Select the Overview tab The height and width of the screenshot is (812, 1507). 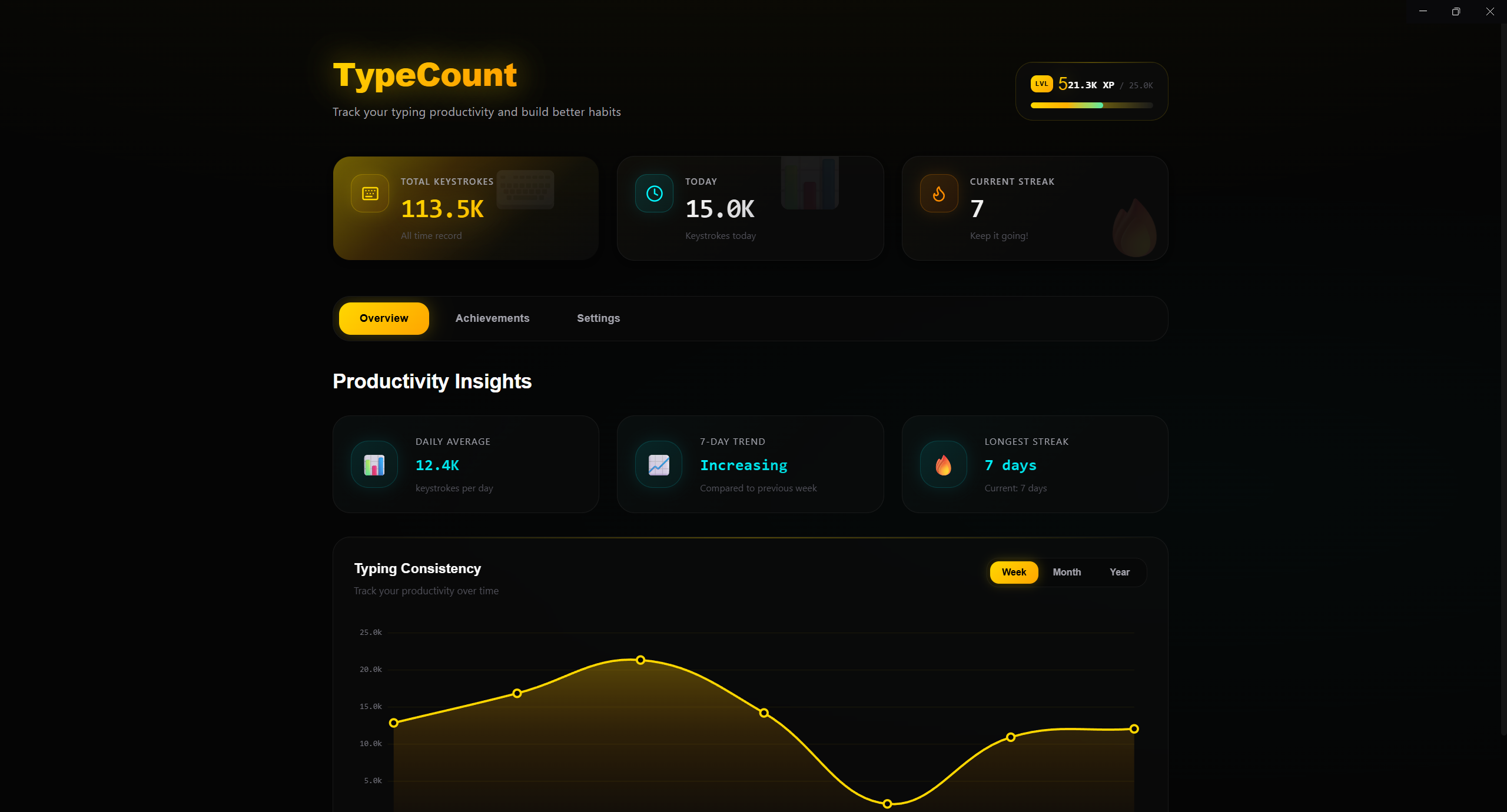coord(383,318)
